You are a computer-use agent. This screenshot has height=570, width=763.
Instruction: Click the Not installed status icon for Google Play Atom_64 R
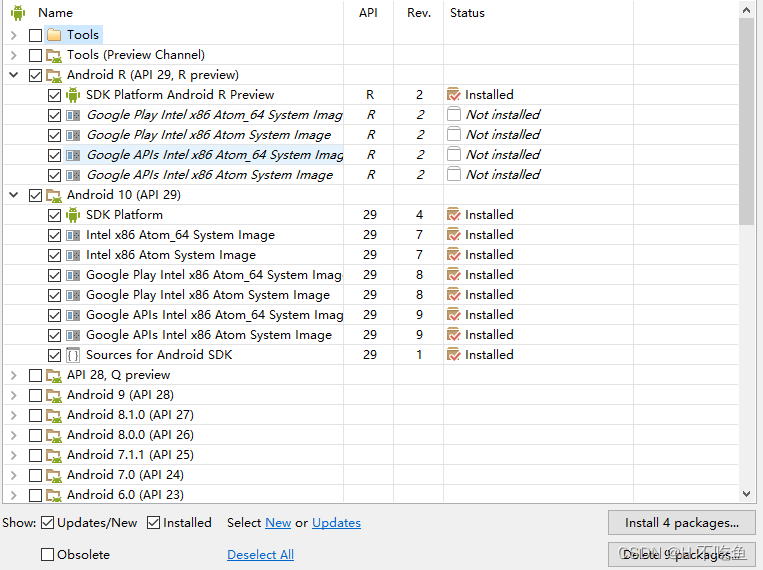coord(454,114)
